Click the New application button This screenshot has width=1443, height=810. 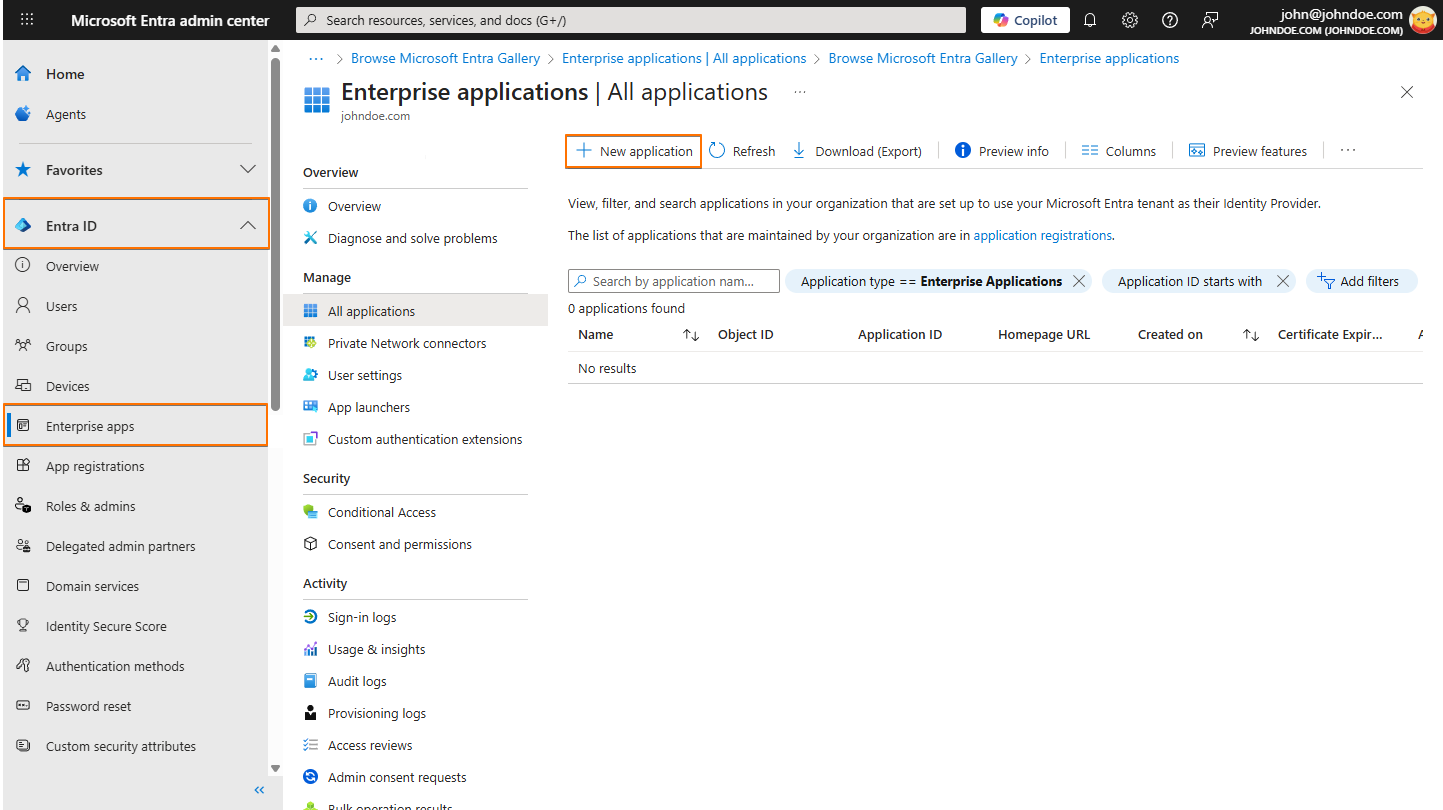(x=633, y=150)
